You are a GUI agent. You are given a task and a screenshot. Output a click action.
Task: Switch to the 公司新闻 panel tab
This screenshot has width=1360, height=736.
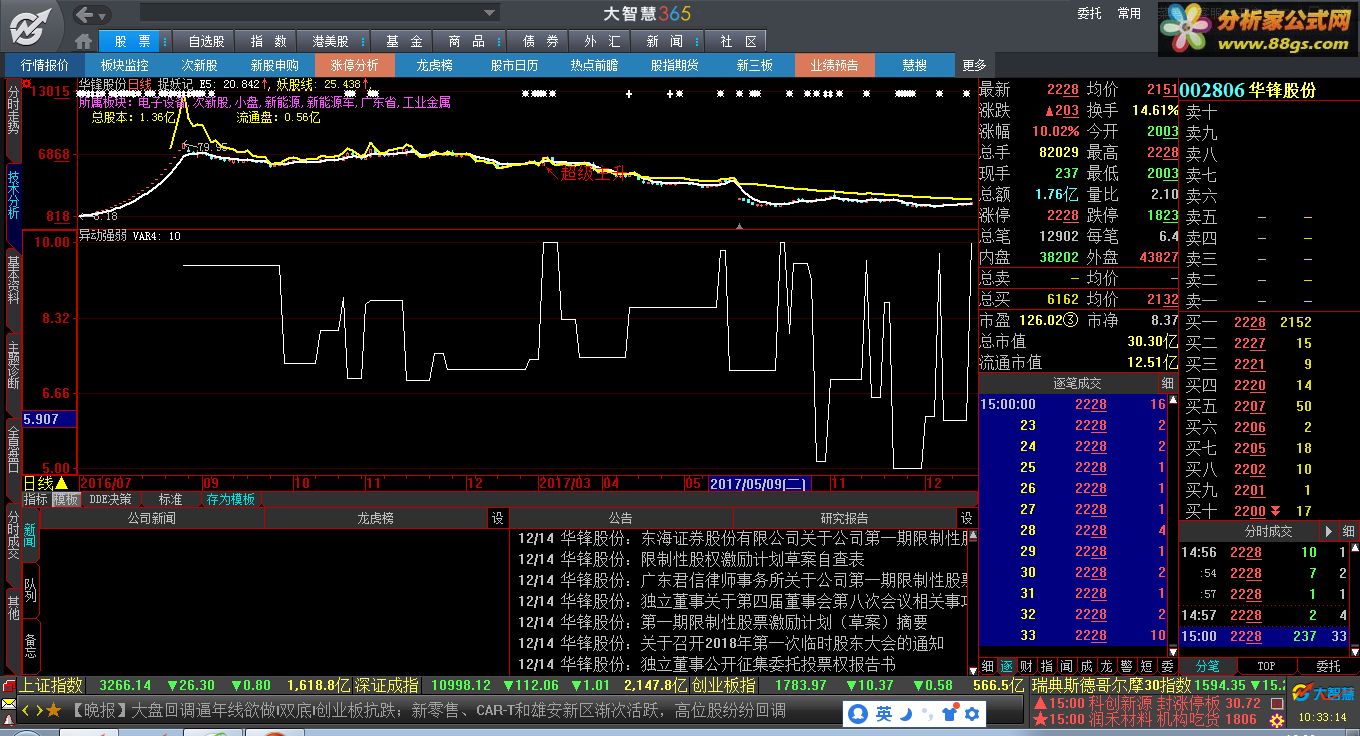(152, 518)
